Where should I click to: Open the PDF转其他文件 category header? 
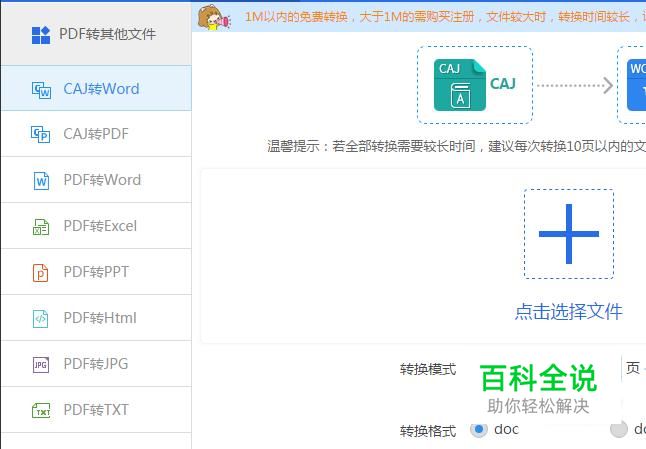click(x=96, y=34)
